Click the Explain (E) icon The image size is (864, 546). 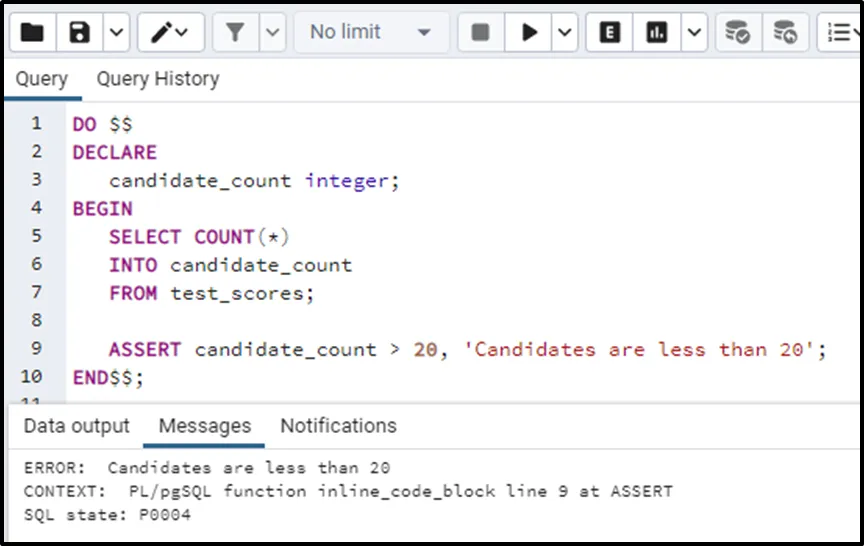pos(609,33)
